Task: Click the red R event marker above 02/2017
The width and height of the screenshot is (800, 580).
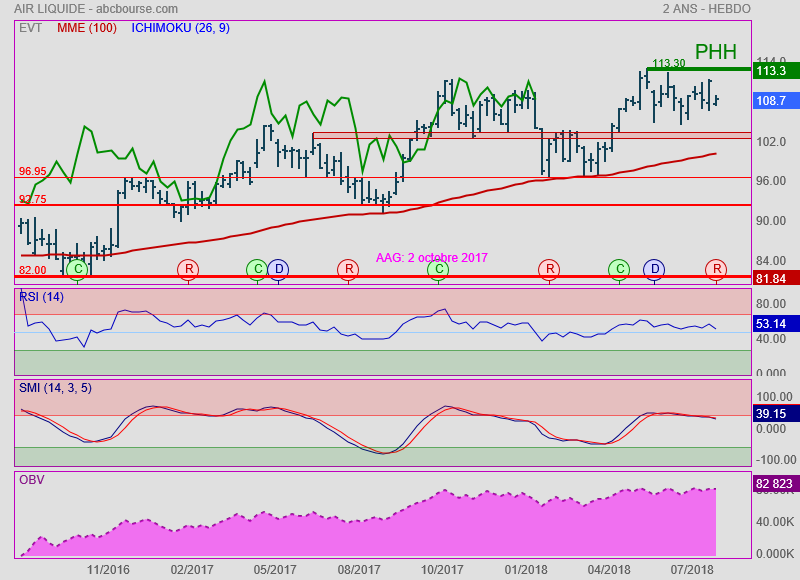Action: [188, 269]
